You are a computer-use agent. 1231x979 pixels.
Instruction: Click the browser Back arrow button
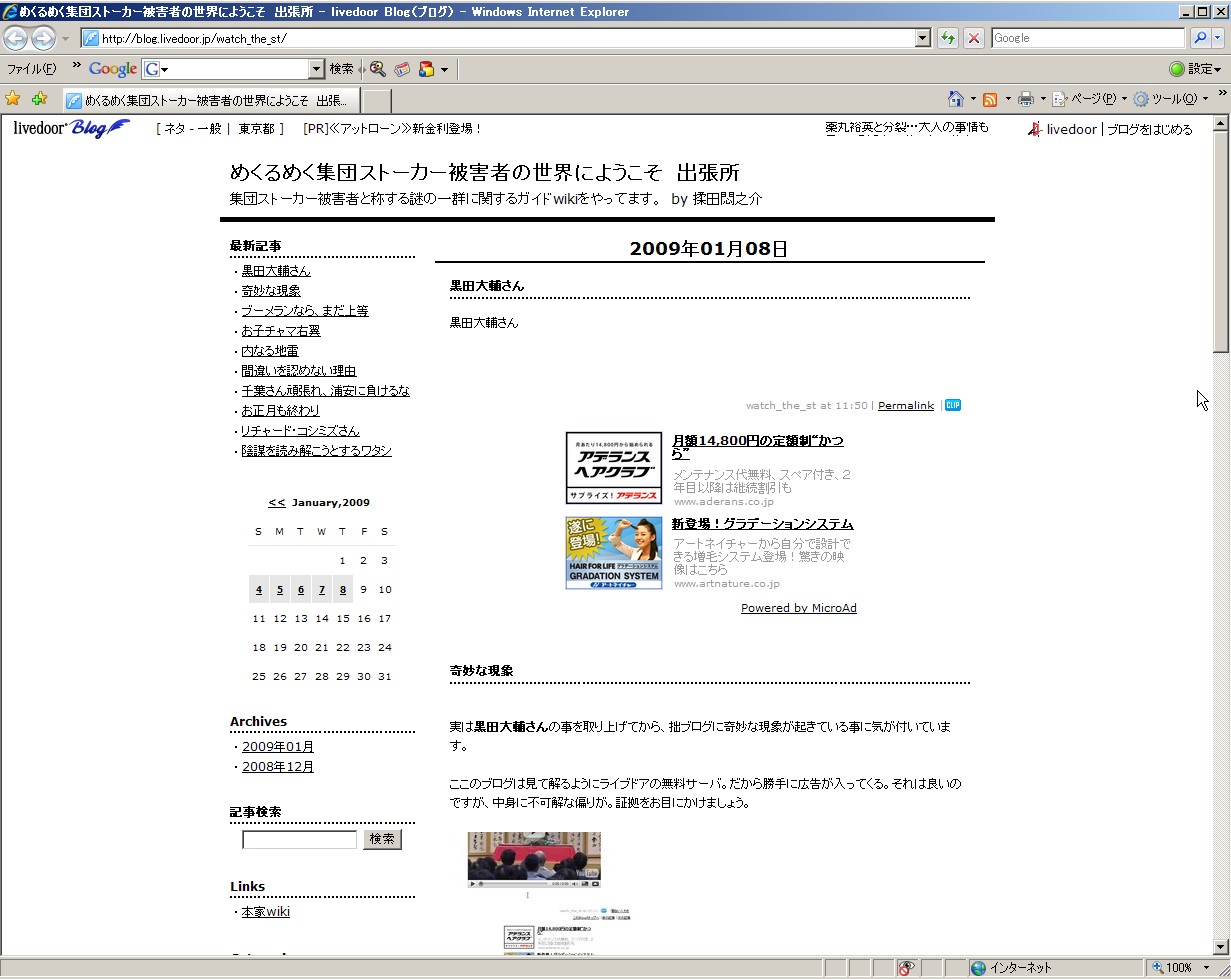16,38
